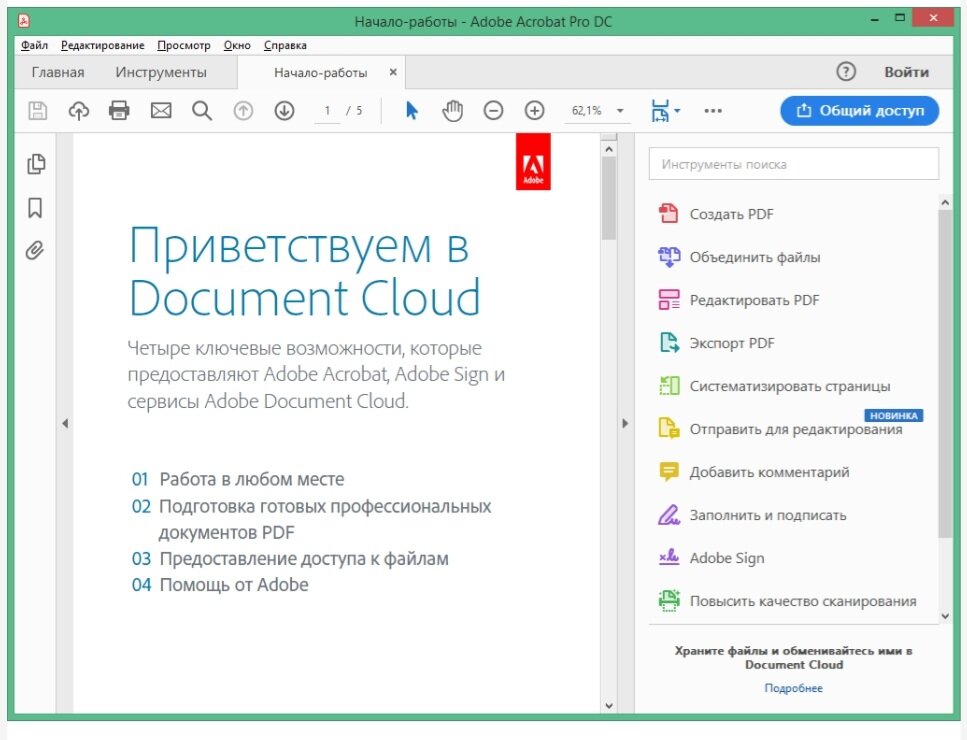
Task: Go to next page arrow icon
Action: pyautogui.click(x=284, y=111)
